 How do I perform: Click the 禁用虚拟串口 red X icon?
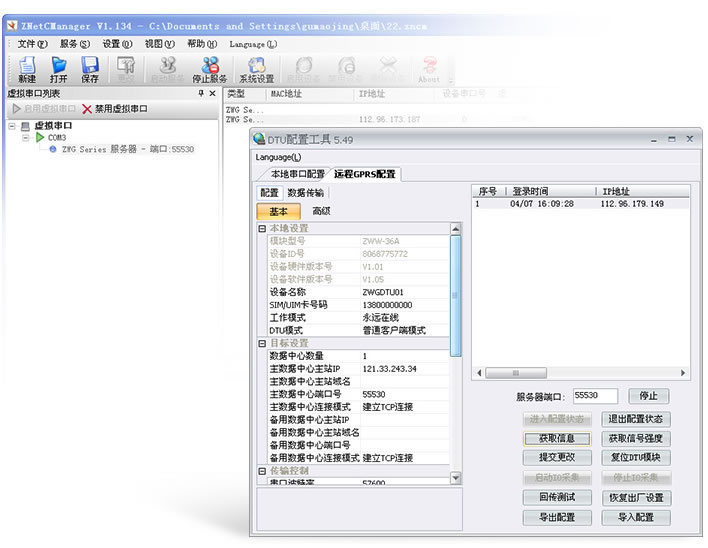click(x=87, y=109)
